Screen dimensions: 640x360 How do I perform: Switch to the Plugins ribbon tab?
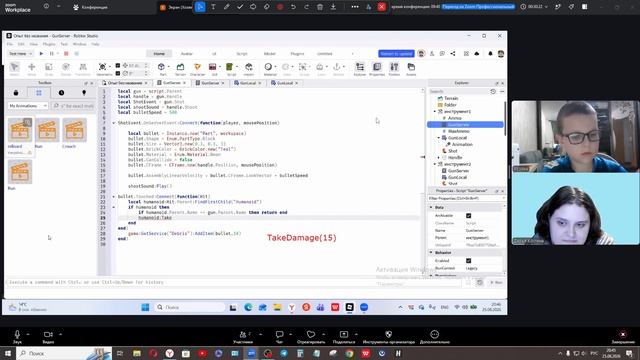297,53
